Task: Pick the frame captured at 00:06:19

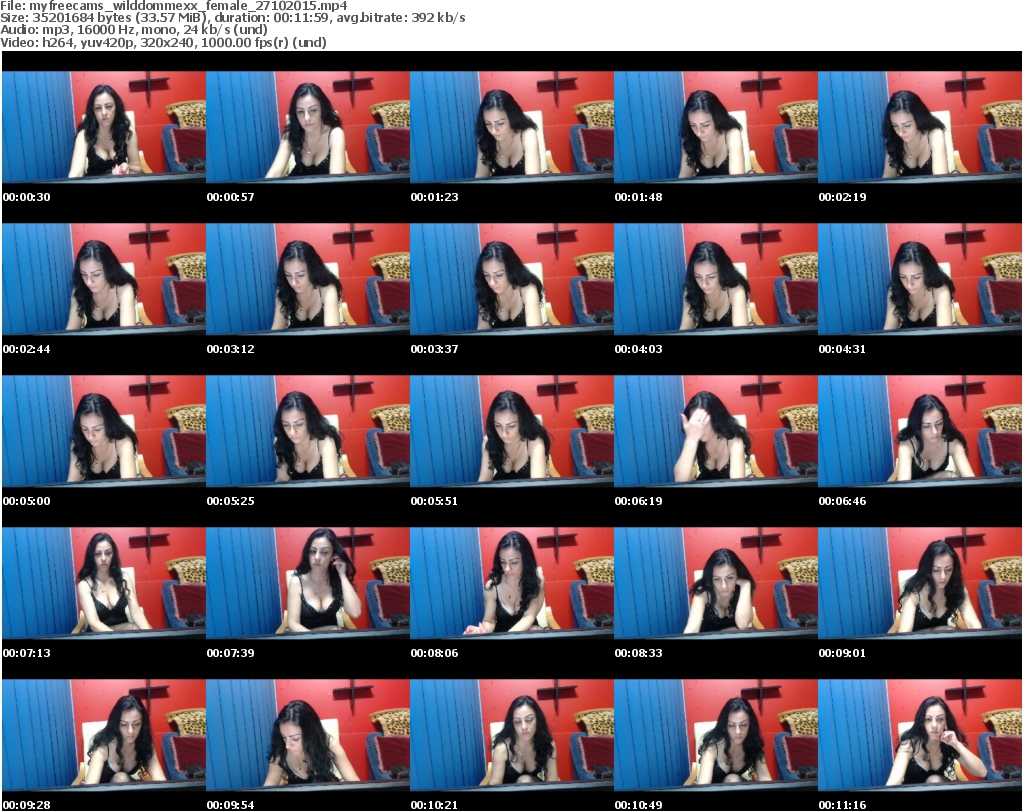Action: coord(716,431)
